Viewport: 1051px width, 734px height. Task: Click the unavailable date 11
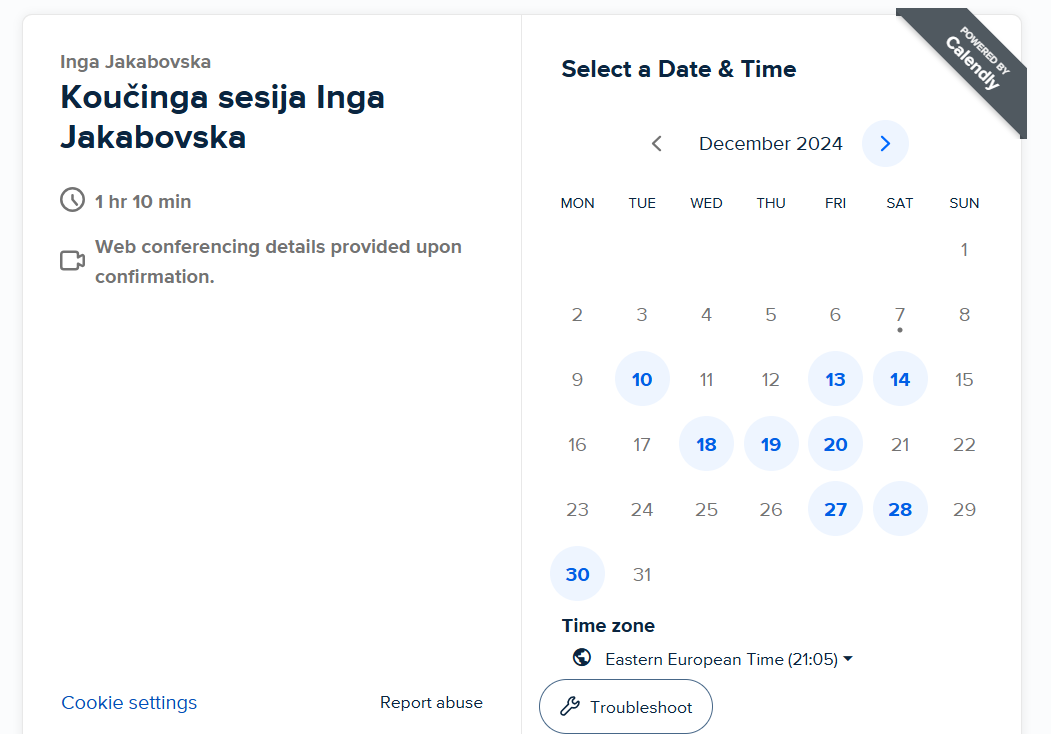pyautogui.click(x=706, y=379)
